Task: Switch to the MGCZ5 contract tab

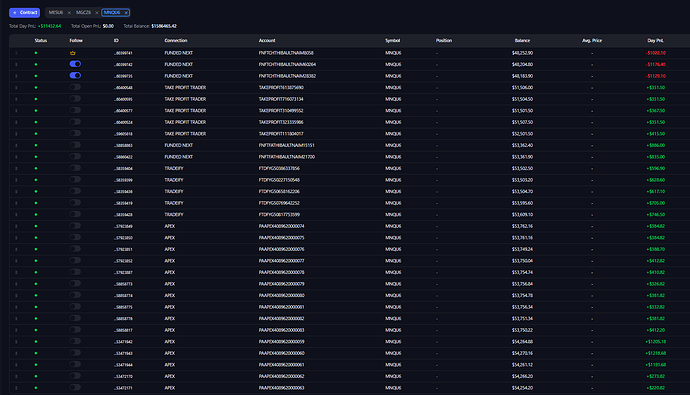Action: pos(84,13)
